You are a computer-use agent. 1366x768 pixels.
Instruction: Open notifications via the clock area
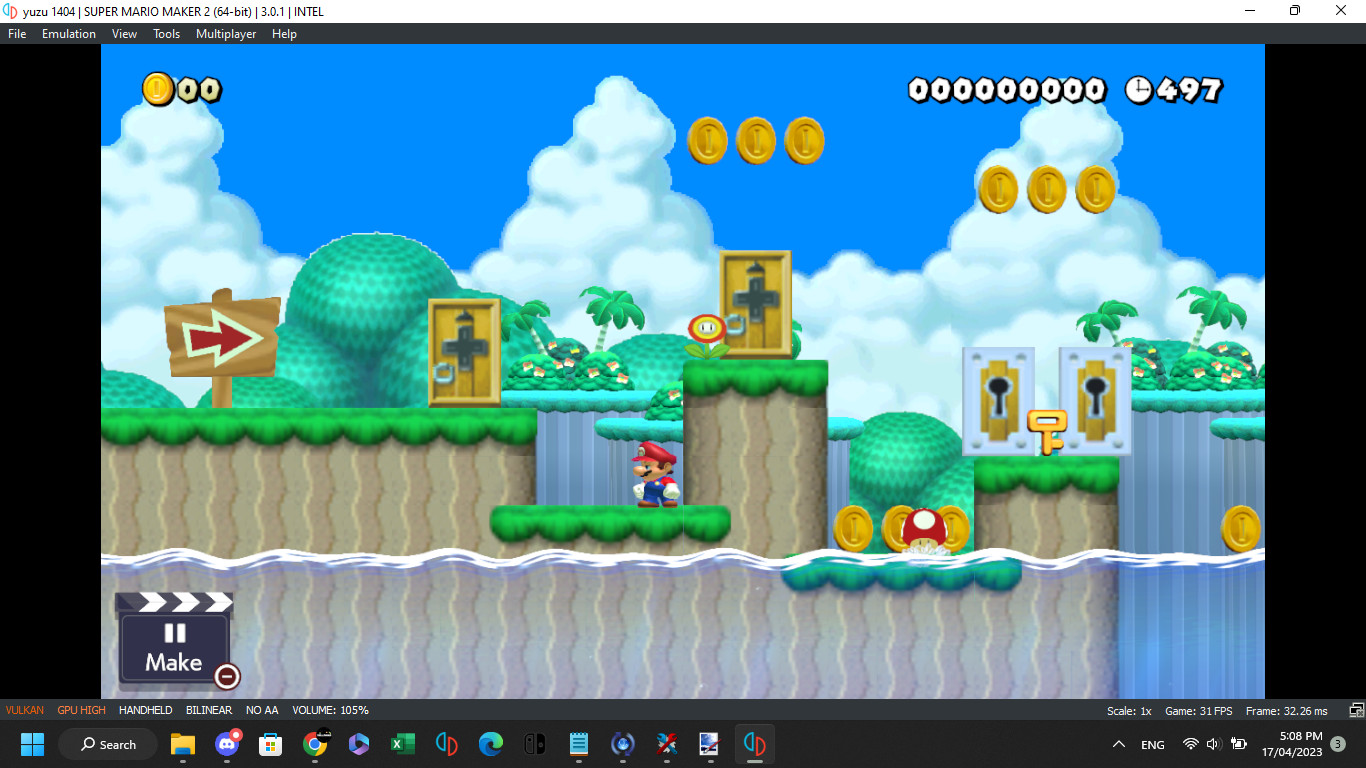point(1295,744)
